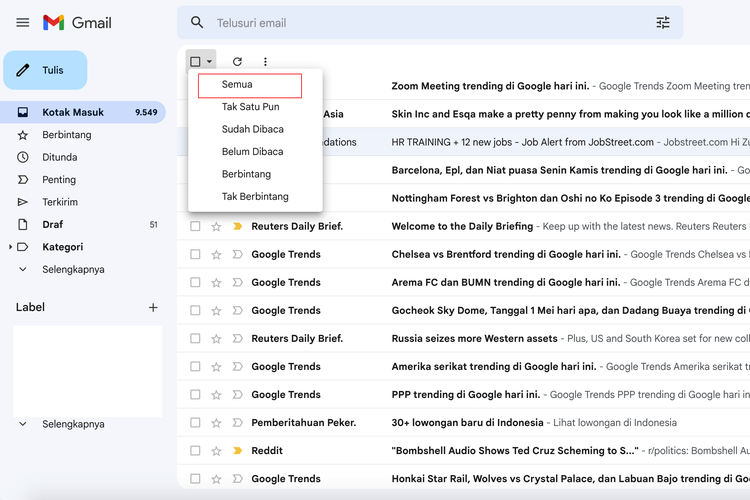Image resolution: width=750 pixels, height=500 pixels.
Task: Open the select dropdown arrow beside checkbox
Action: 210,62
